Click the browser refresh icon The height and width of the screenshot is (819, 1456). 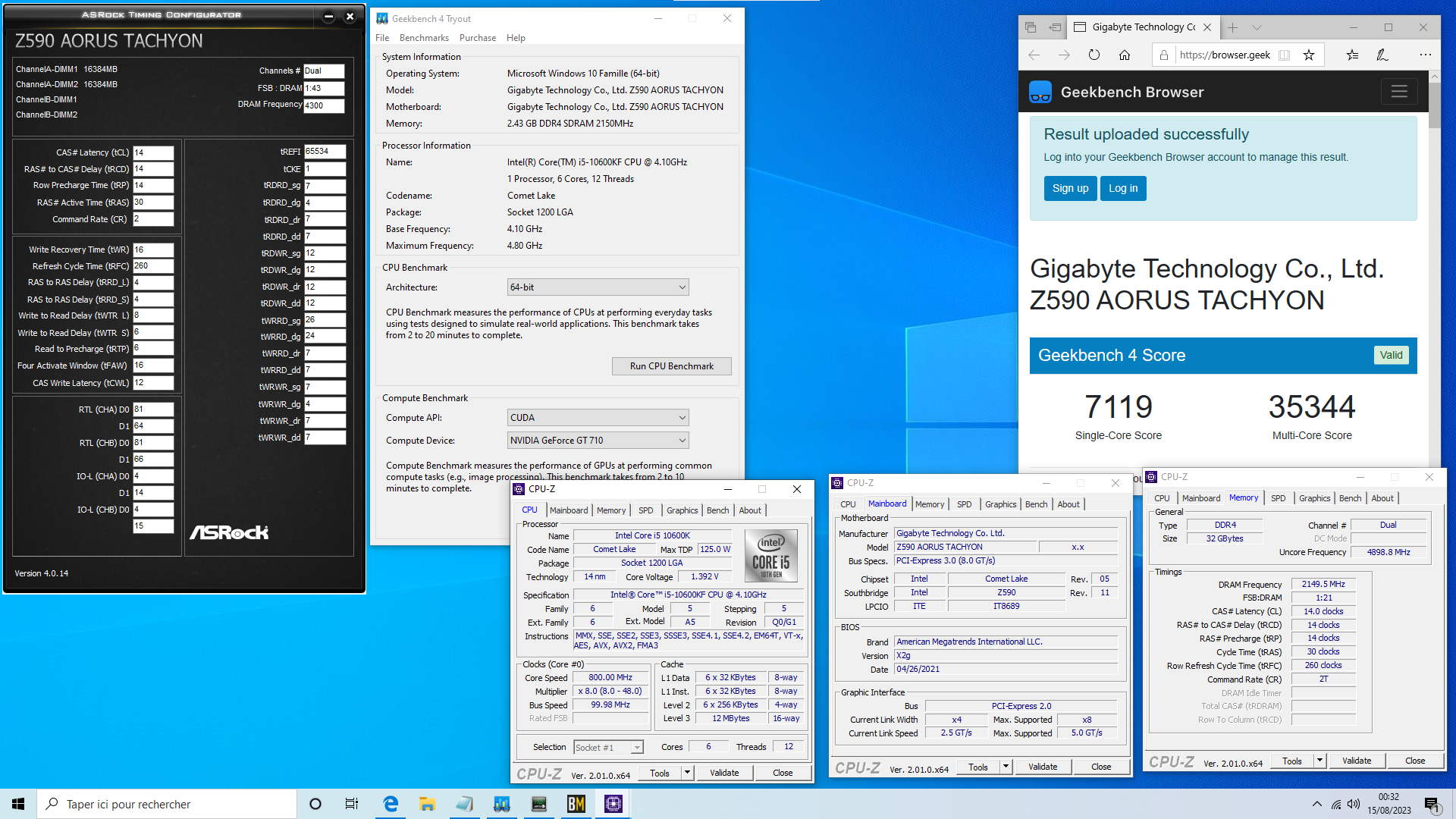pyautogui.click(x=1094, y=55)
